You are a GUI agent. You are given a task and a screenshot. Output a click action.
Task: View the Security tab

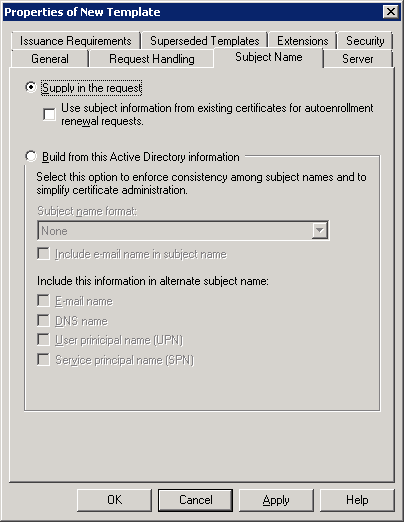[365, 41]
